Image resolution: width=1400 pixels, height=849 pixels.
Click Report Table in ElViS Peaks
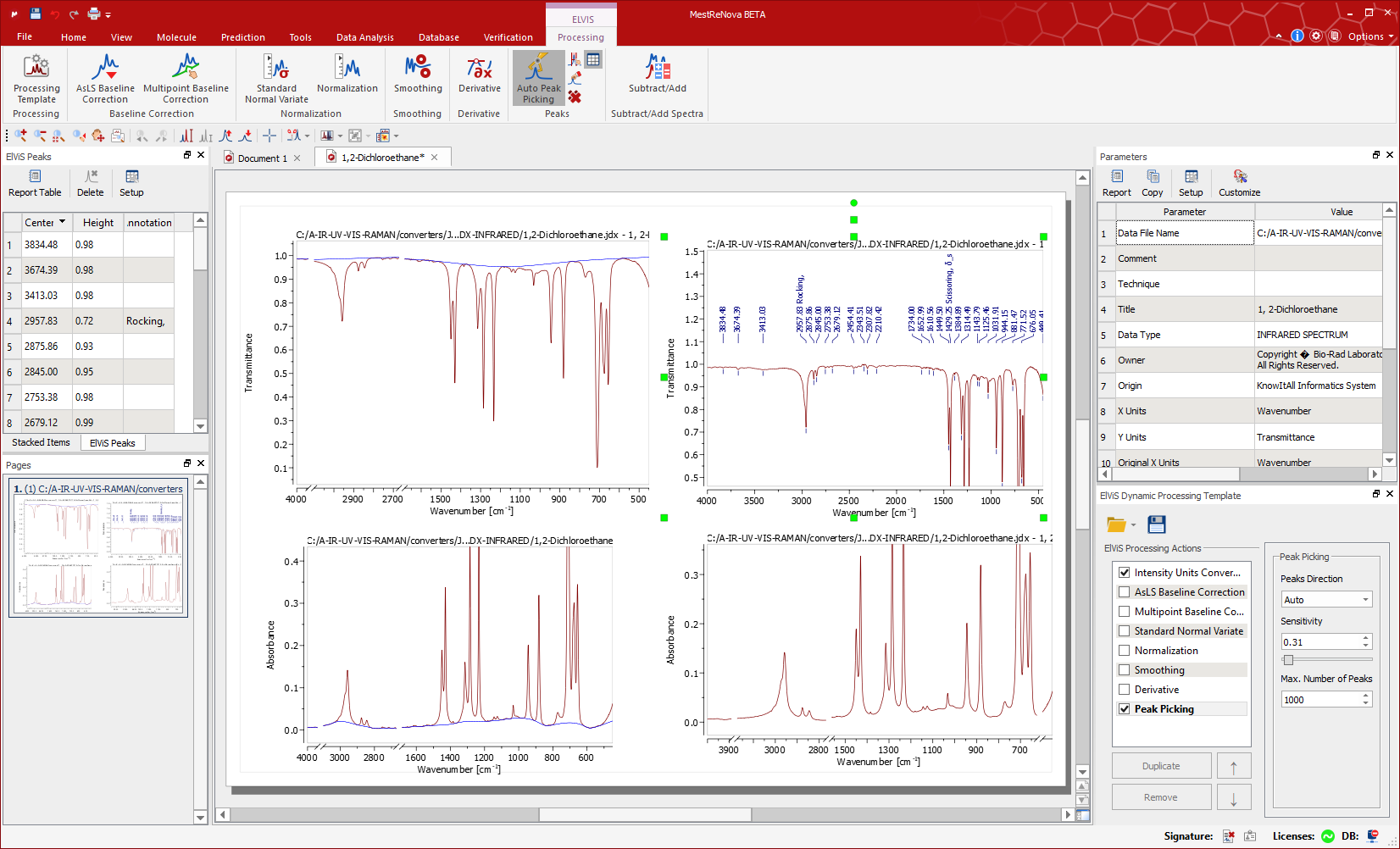(35, 182)
